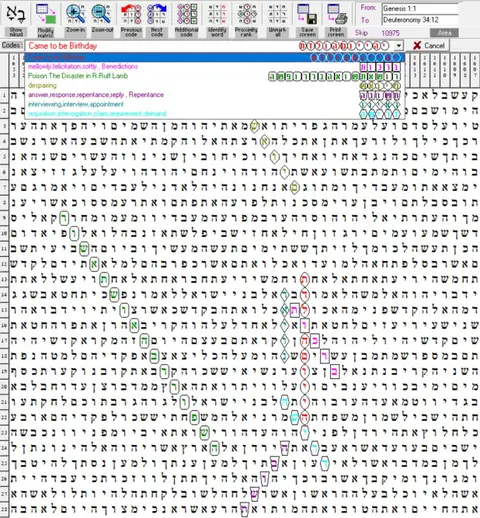Click cyan highlighted letter in row 22
Viewport: 480px width, 518px height.
click(x=295, y=417)
